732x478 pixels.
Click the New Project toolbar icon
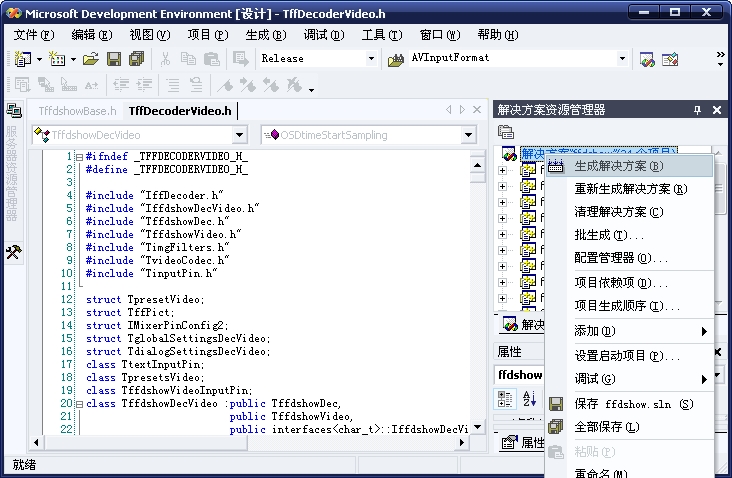tap(22, 59)
